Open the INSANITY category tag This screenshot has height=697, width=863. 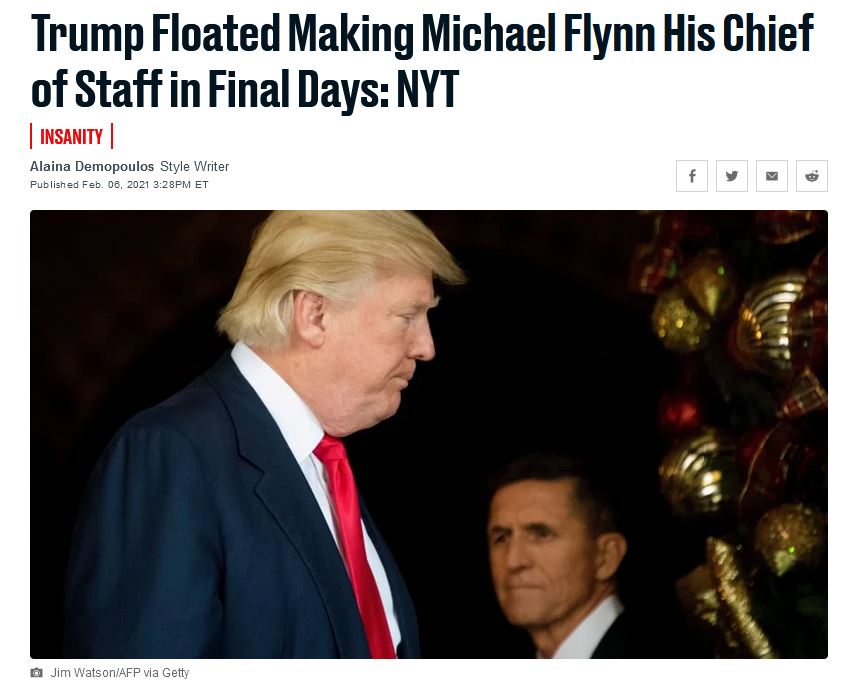pyautogui.click(x=72, y=137)
